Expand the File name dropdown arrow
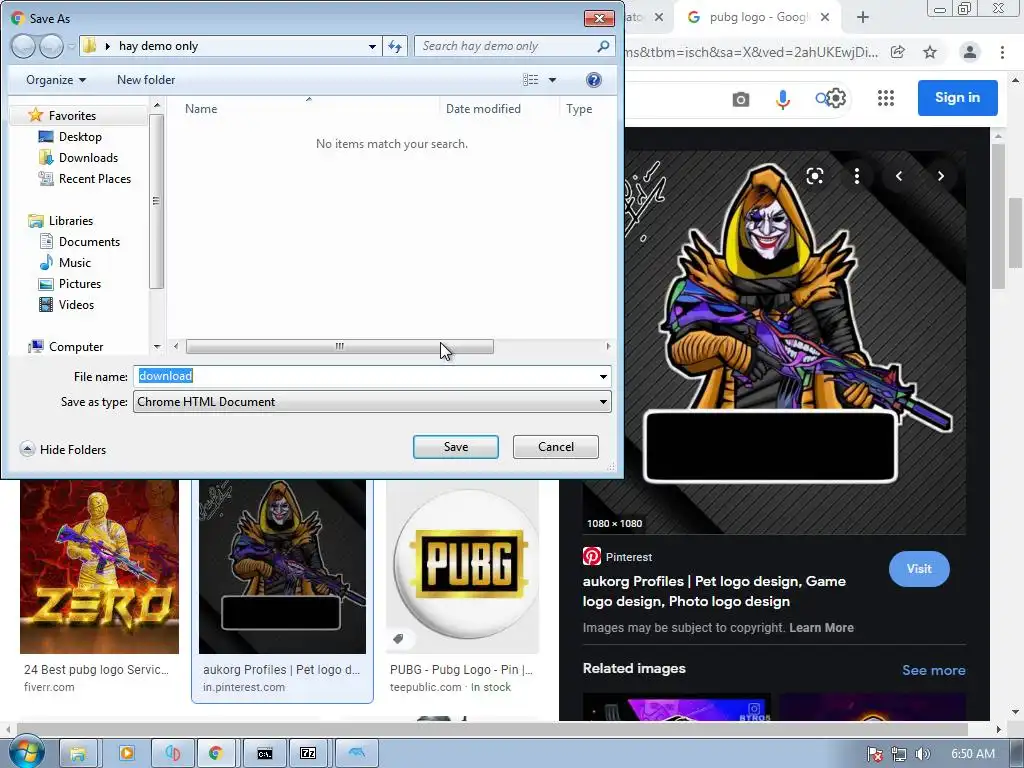The height and width of the screenshot is (768, 1024). [x=603, y=376]
